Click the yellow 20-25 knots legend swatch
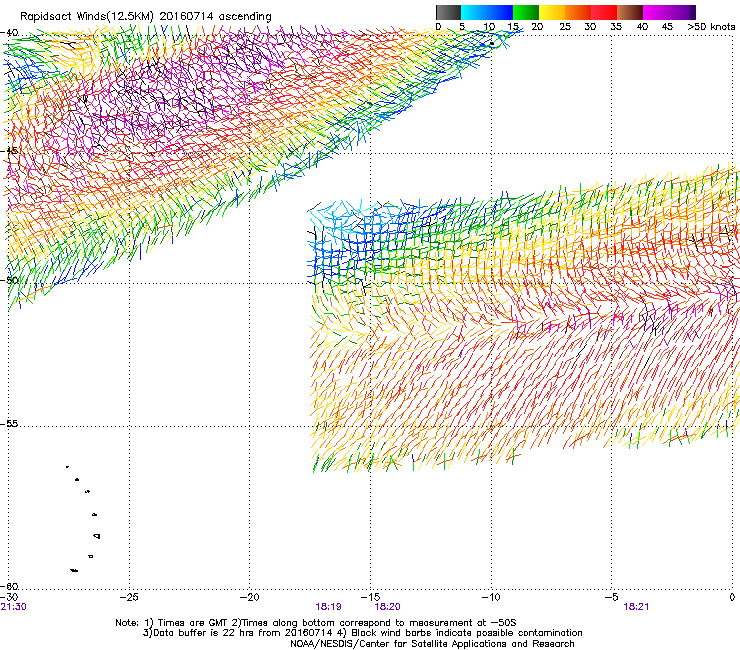This screenshot has height=650, width=740. click(552, 12)
